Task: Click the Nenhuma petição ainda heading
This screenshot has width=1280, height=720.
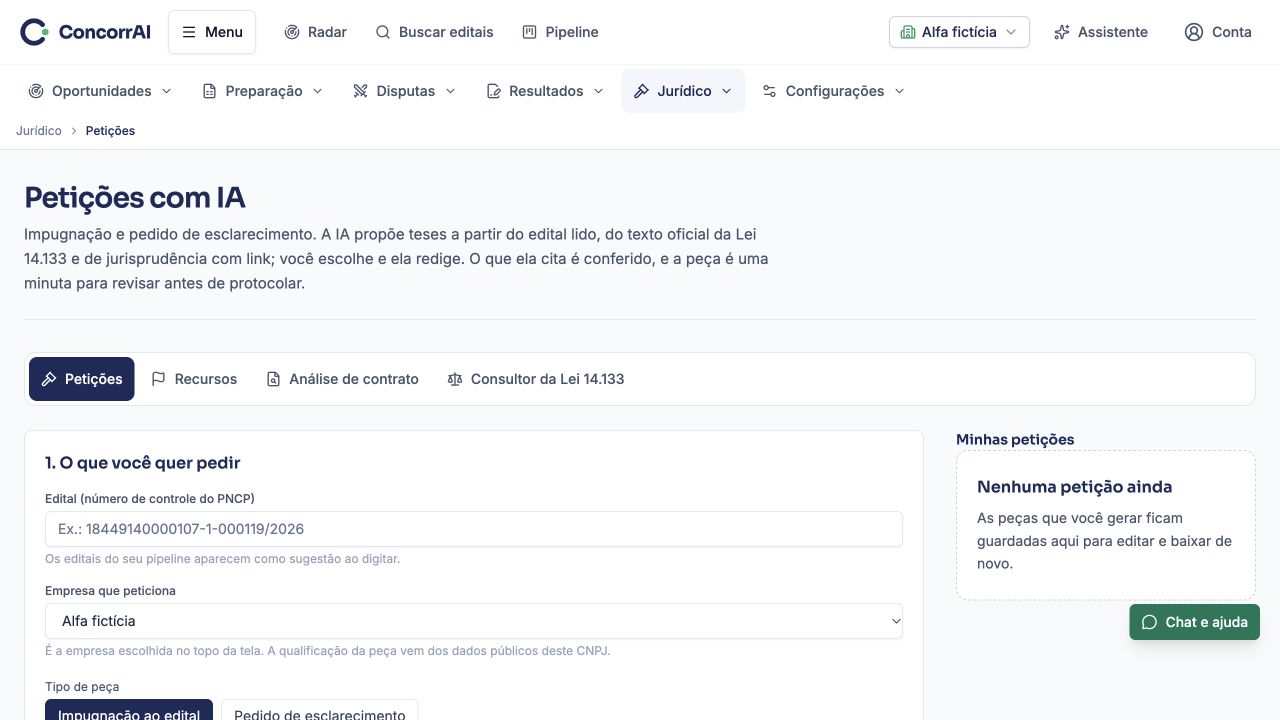Action: tap(1074, 487)
